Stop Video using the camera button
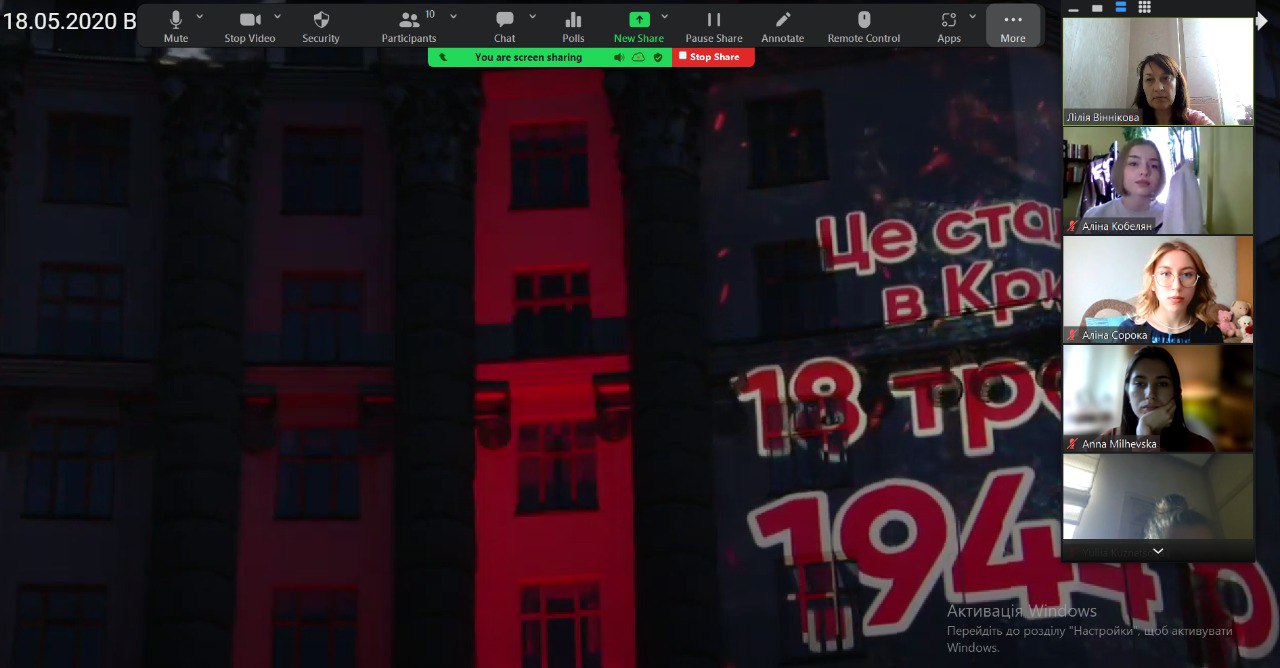Screen dimensions: 1280x668 (249, 26)
